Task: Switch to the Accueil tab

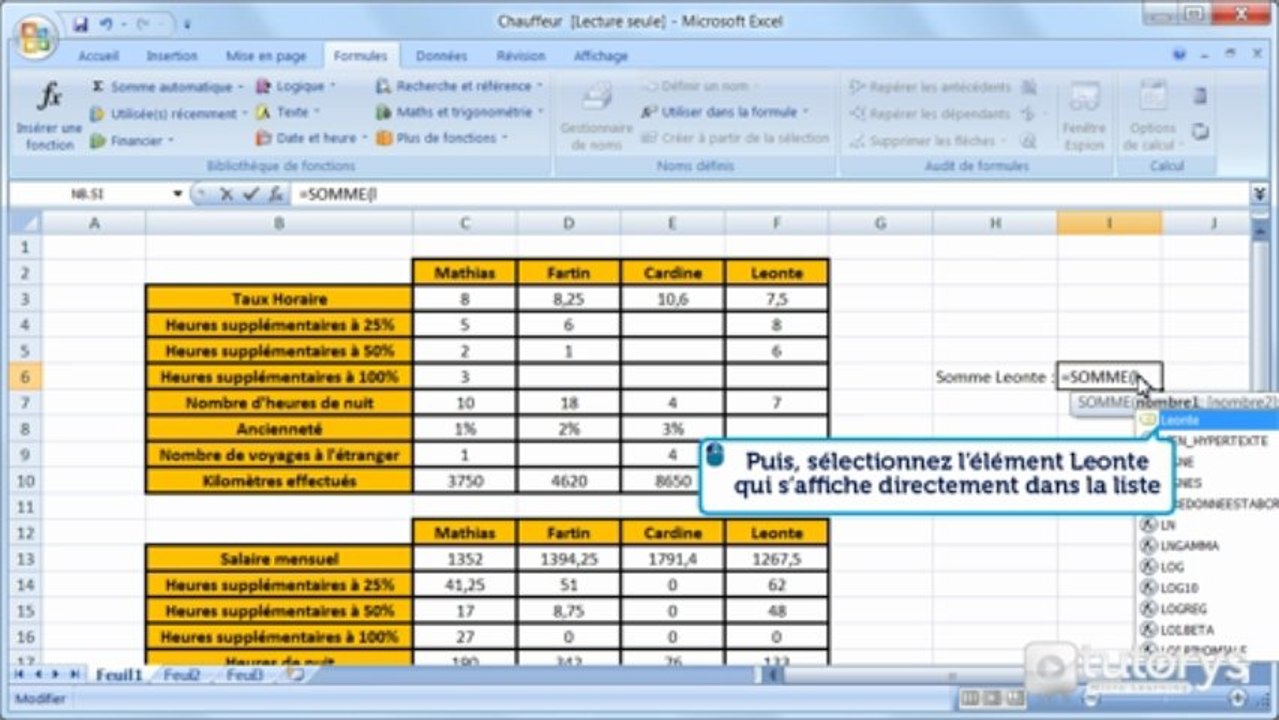Action: 99,56
